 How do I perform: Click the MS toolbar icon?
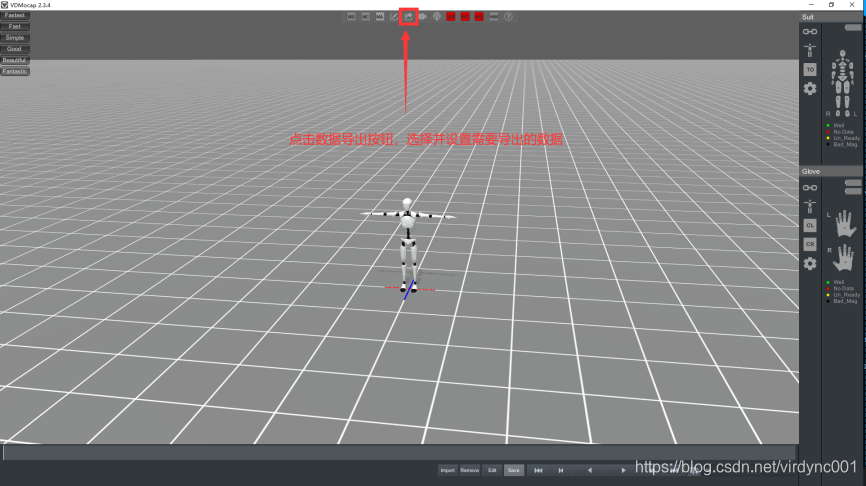coord(351,17)
